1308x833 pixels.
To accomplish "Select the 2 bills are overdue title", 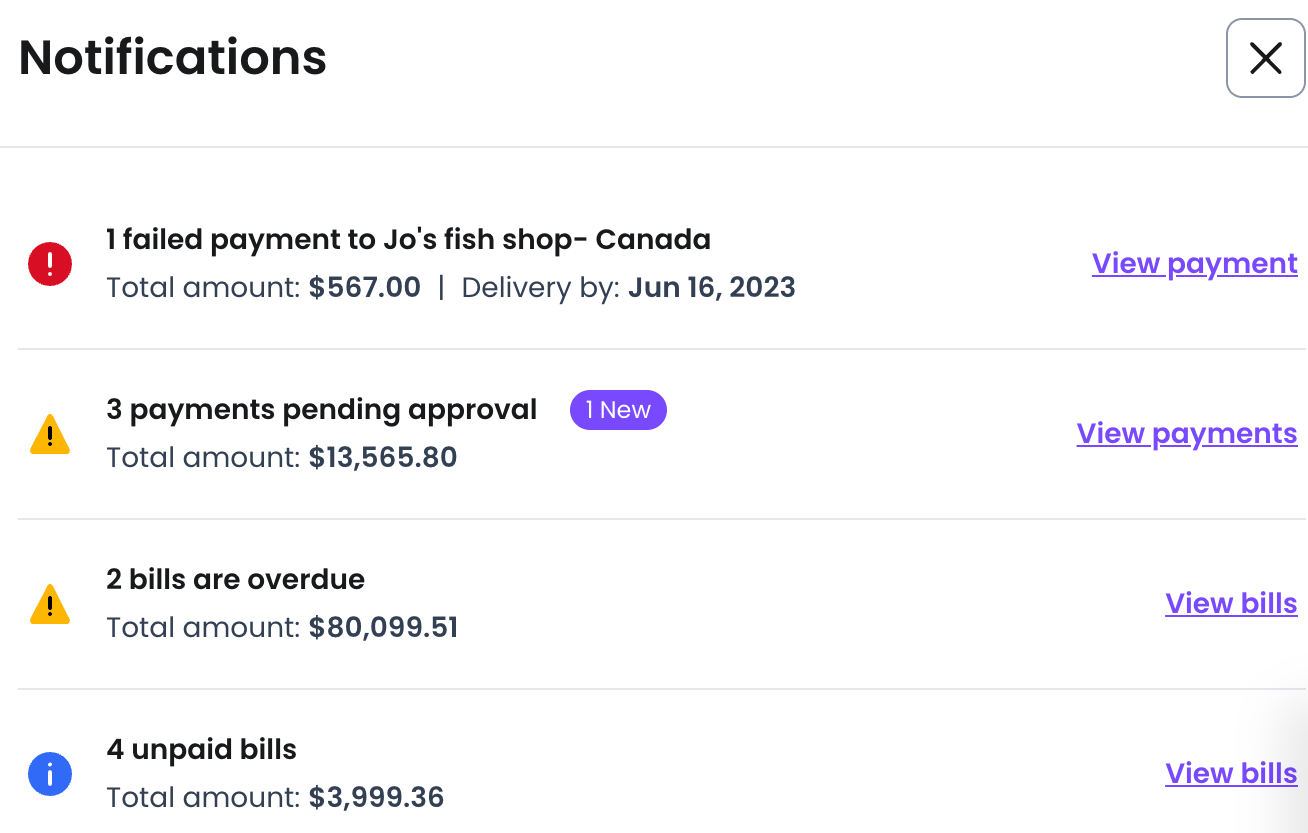I will [235, 580].
